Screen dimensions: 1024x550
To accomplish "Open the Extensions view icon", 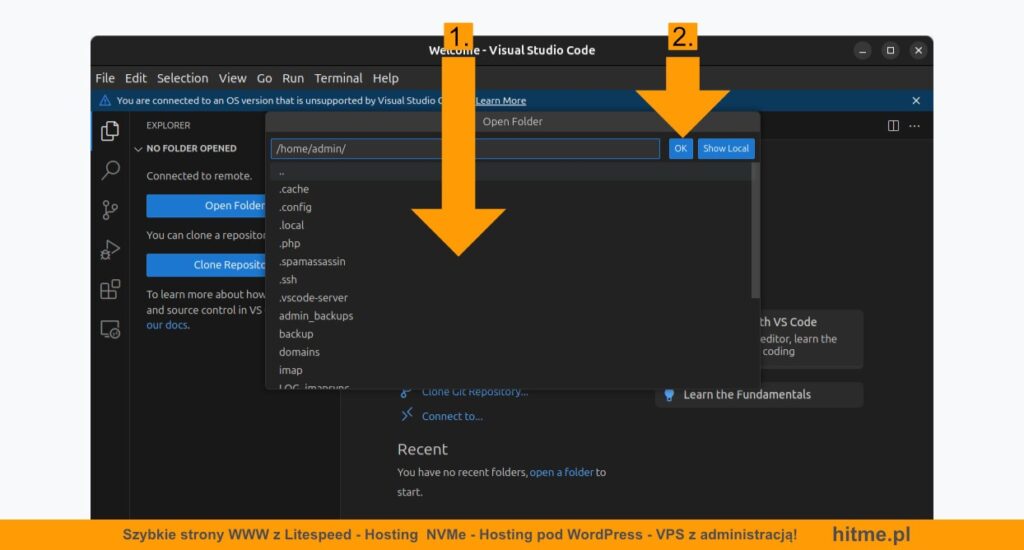I will click(x=110, y=289).
